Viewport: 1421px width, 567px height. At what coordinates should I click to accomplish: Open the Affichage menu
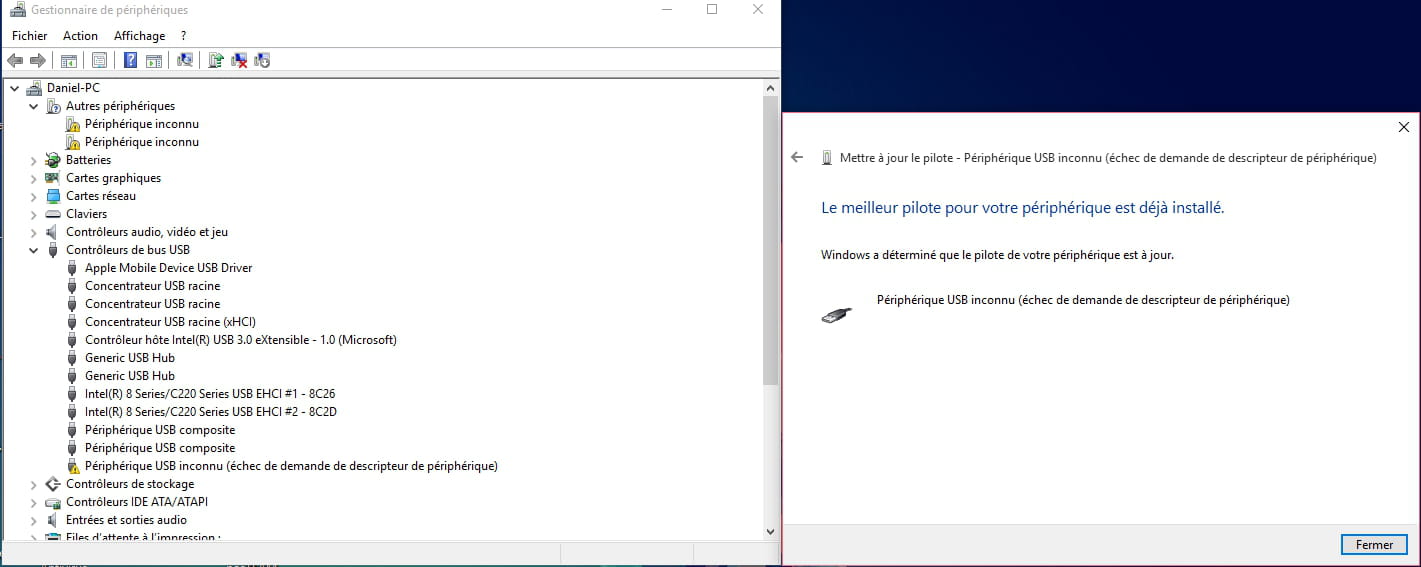click(139, 36)
